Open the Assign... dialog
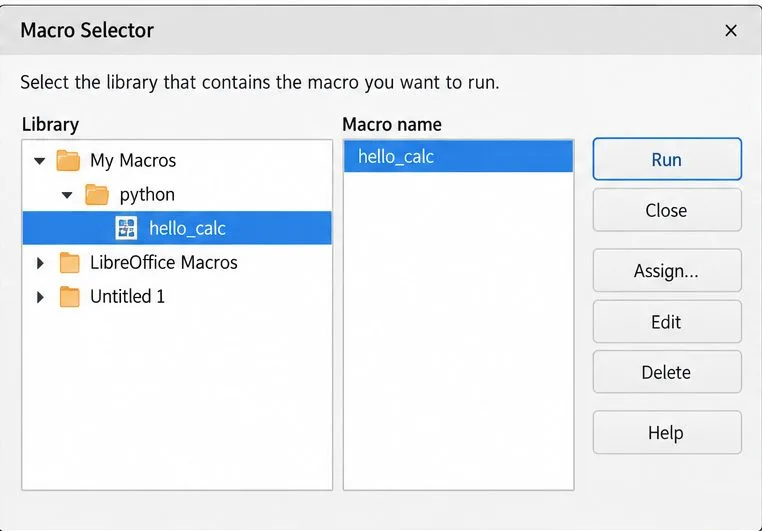The image size is (762, 531). 667,271
